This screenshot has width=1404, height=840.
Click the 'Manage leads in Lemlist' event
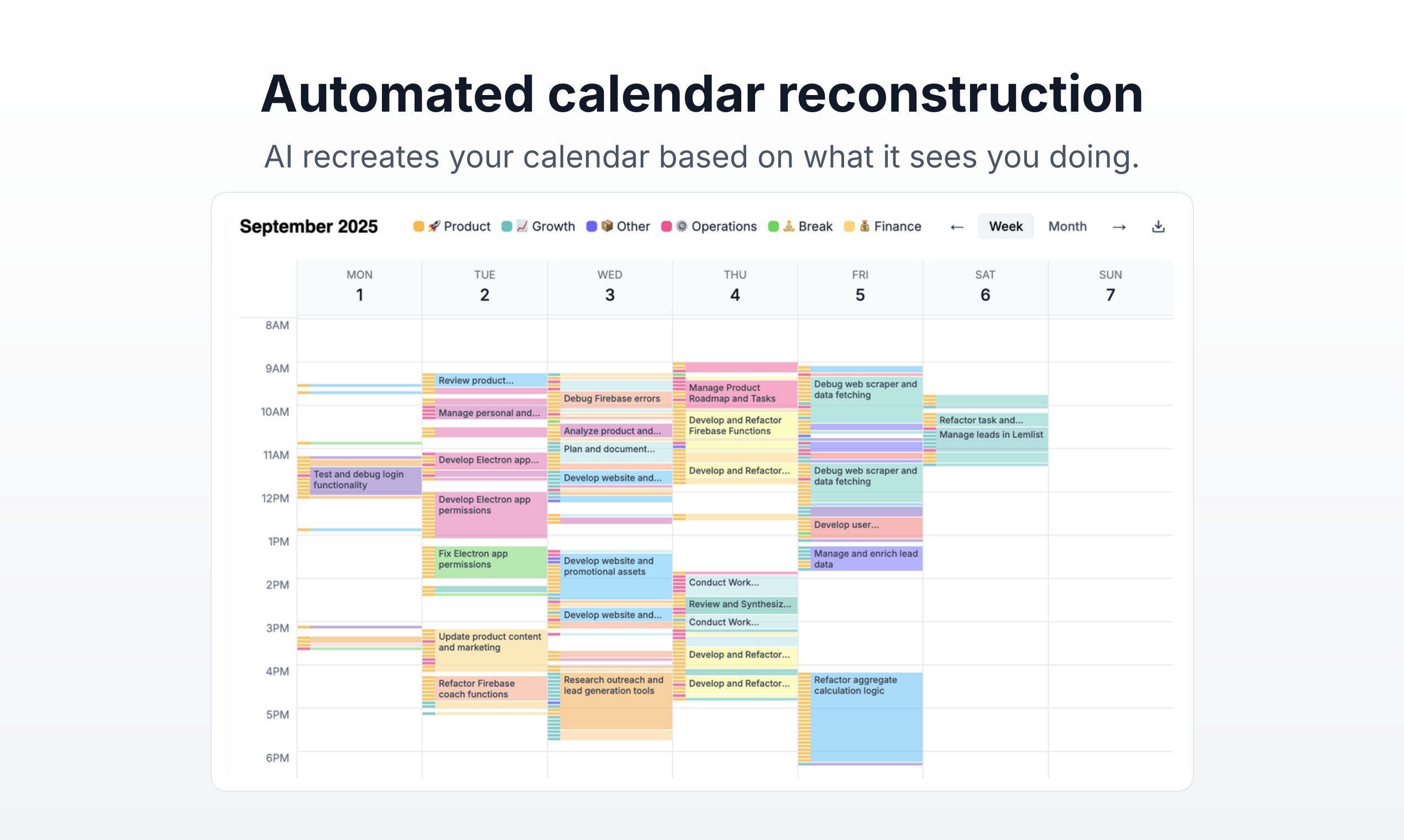(991, 435)
